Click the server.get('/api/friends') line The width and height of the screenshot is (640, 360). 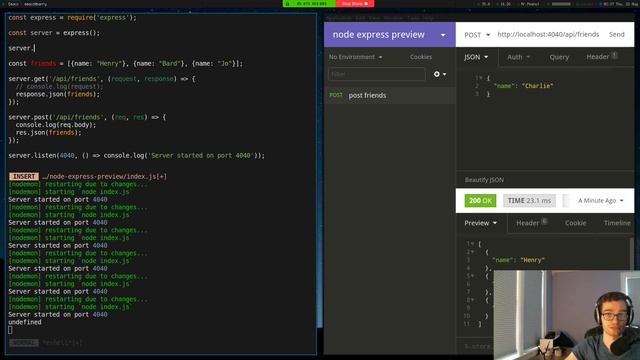click(x=102, y=79)
